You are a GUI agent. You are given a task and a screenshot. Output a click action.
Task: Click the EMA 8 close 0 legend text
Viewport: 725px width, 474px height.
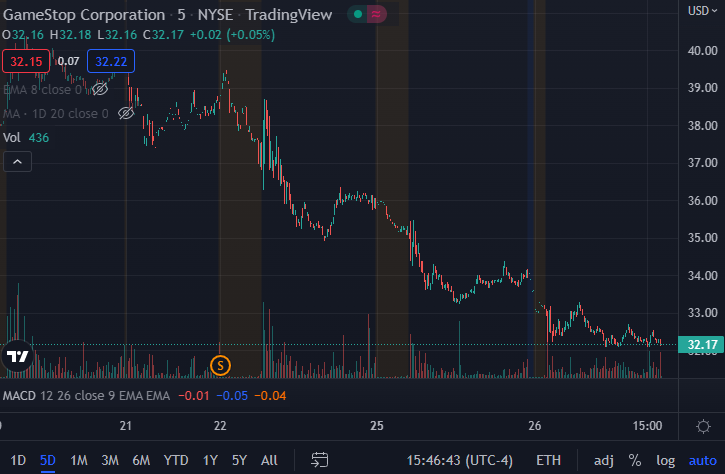(43, 89)
